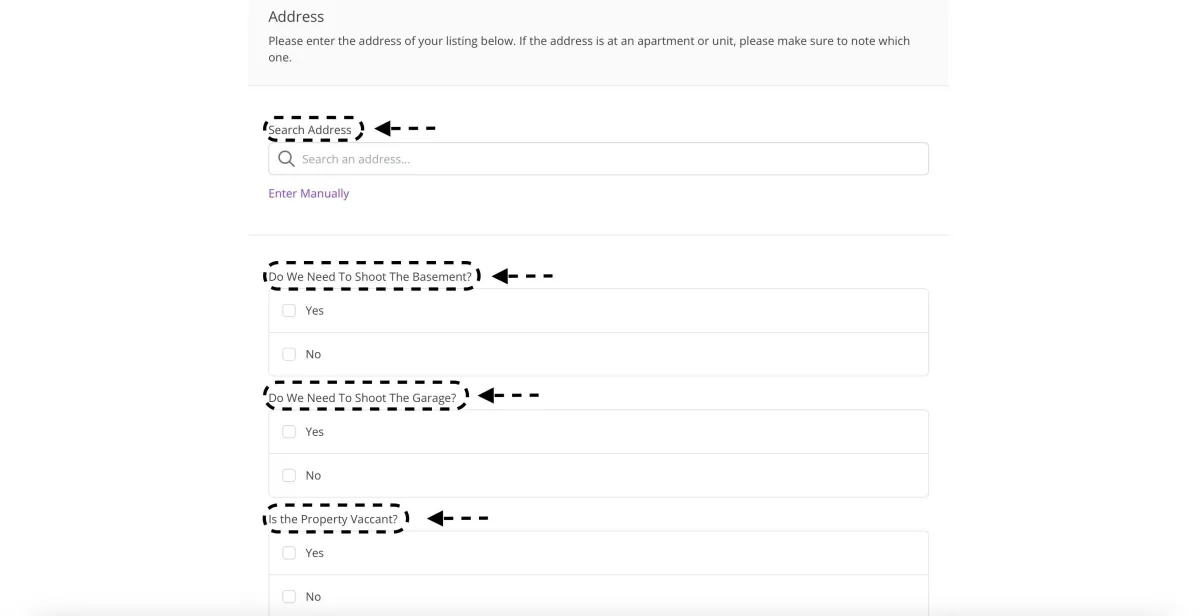Click the 'Do We Need To Shoot The Basement?' label
Image resolution: width=1200 pixels, height=616 pixels.
coord(370,277)
